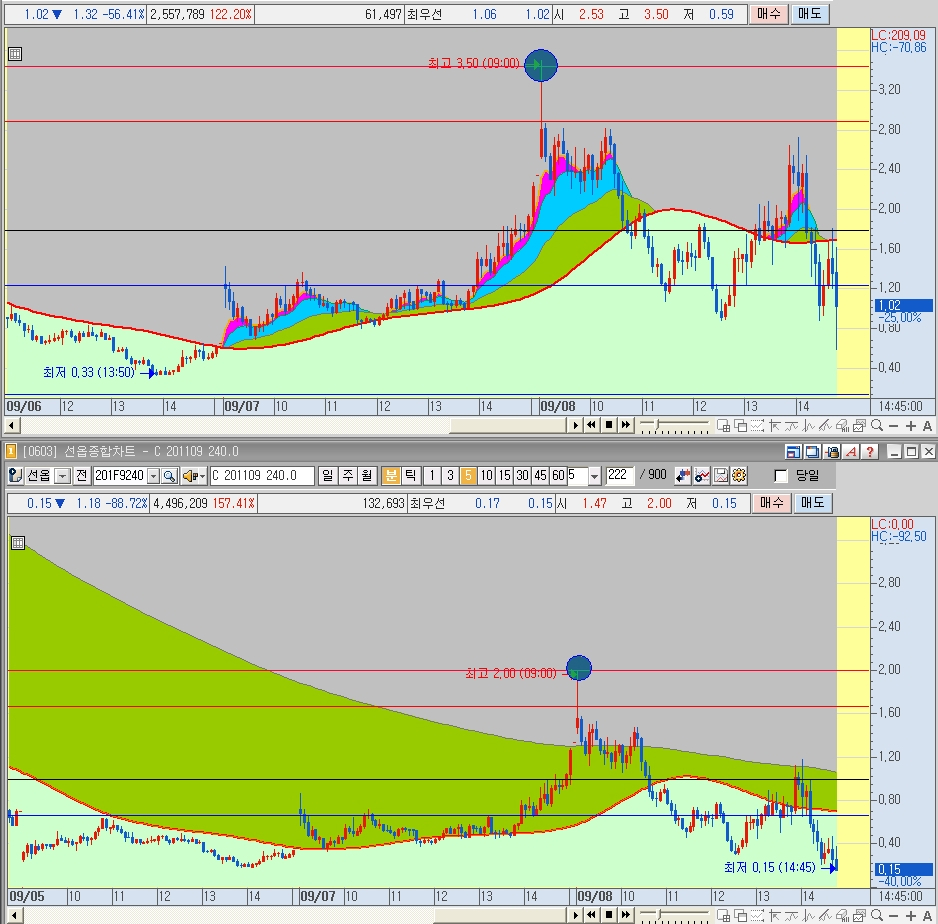Select the 30 minute interval tab
Image resolution: width=938 pixels, height=924 pixels.
(x=522, y=476)
